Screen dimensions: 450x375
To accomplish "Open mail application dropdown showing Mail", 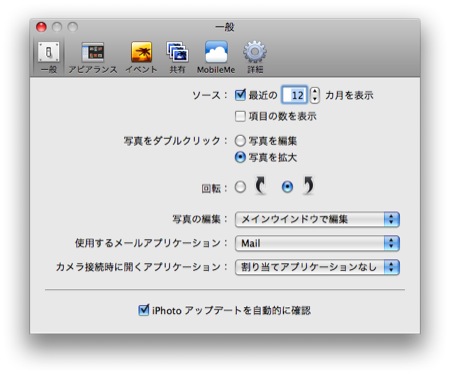I will (x=317, y=243).
